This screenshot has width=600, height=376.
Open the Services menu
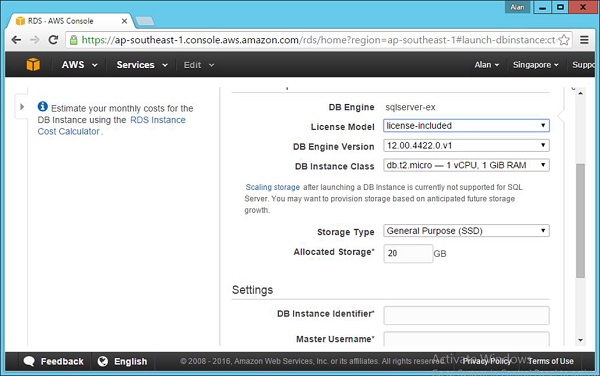pyautogui.click(x=142, y=65)
